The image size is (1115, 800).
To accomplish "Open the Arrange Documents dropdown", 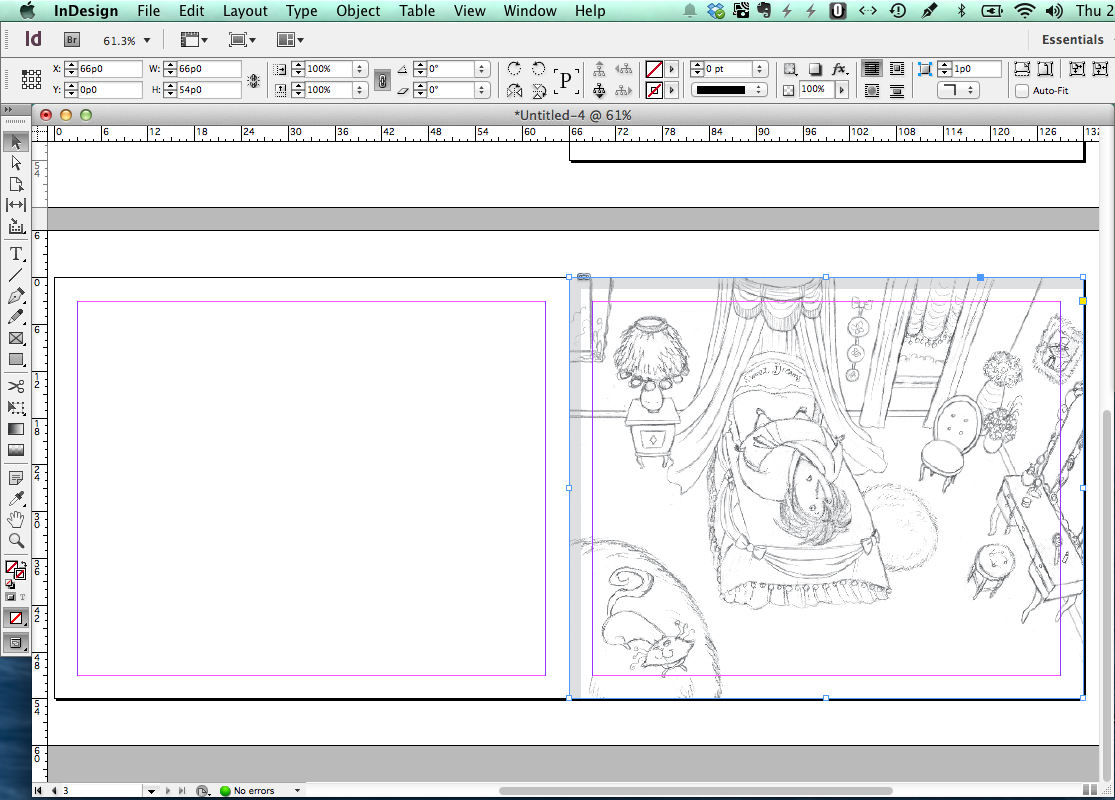I will pyautogui.click(x=290, y=40).
